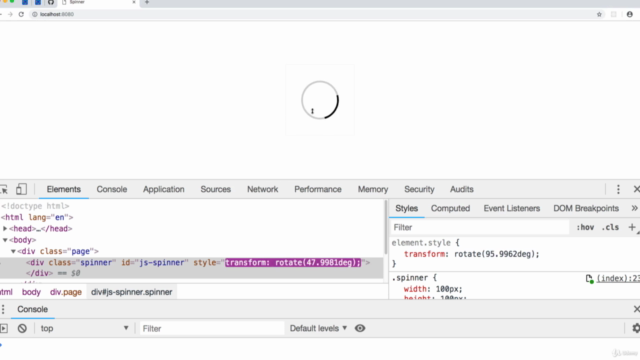
Task: Click the .spinner selector
Action: (409, 278)
